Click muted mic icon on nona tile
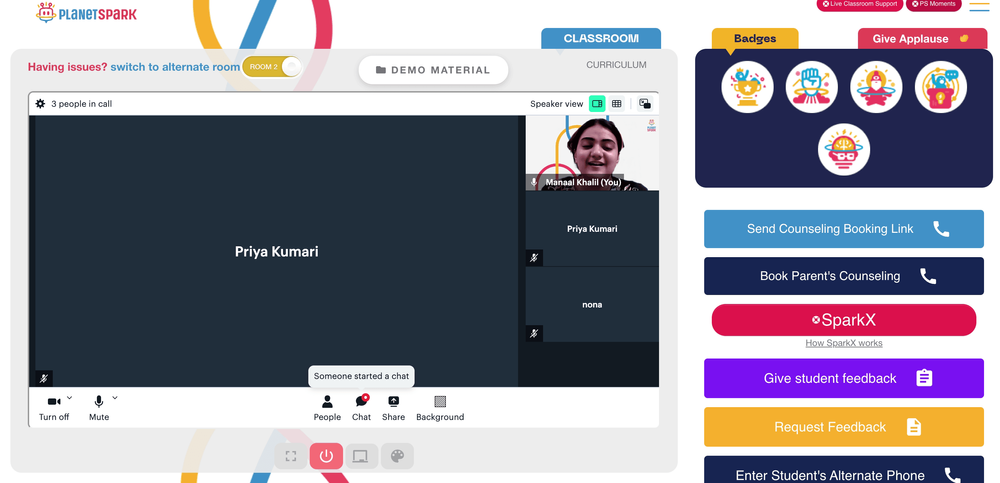Image resolution: width=1000 pixels, height=483 pixels. pos(534,333)
